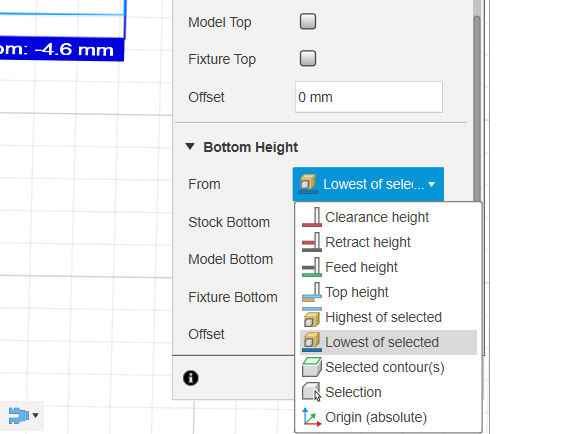Image resolution: width=566 pixels, height=434 pixels.
Task: Collapse the Bottom Height section
Action: click(x=190, y=147)
